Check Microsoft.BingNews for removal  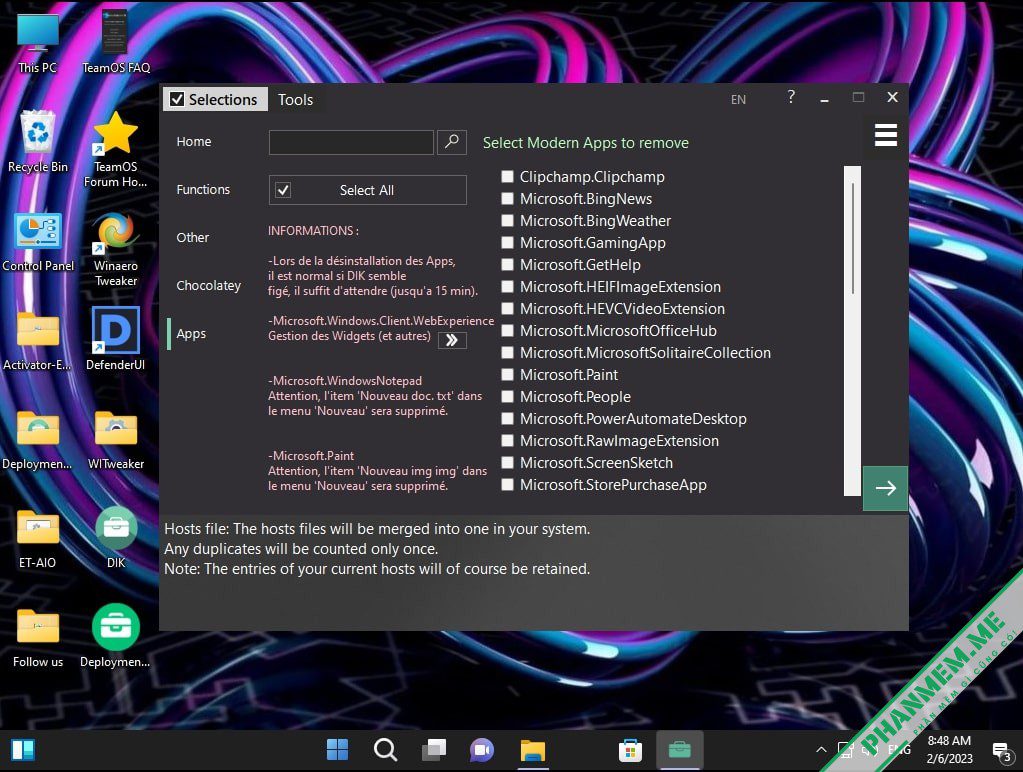[x=507, y=198]
